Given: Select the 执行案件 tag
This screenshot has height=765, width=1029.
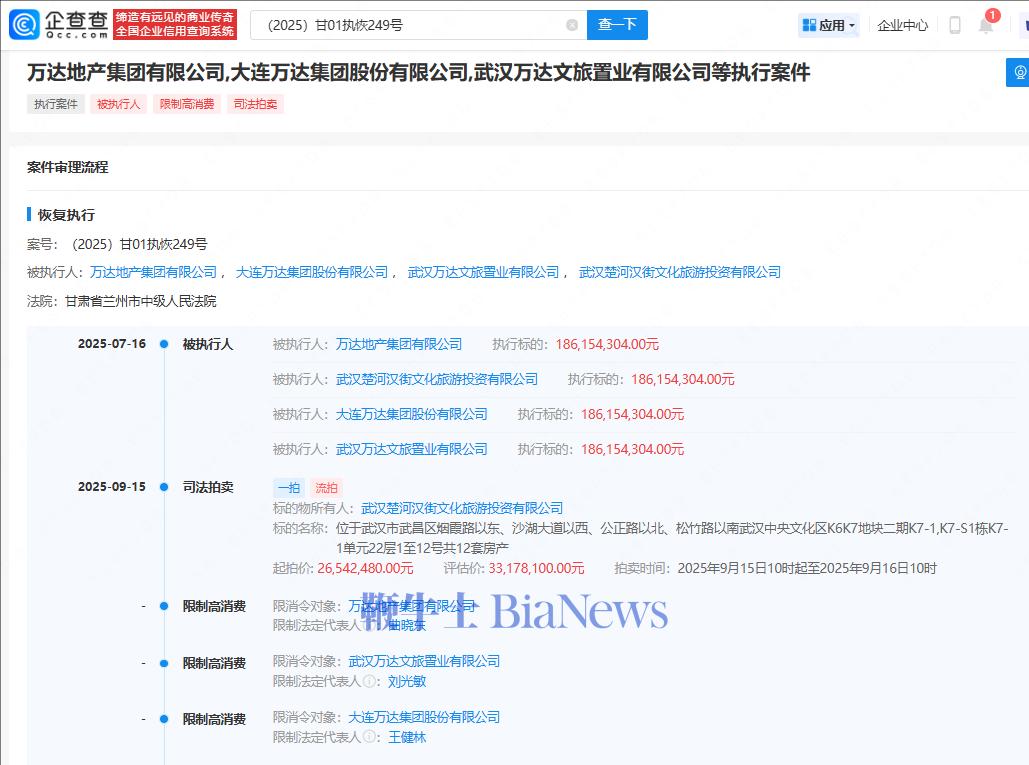Looking at the screenshot, I should [x=56, y=104].
